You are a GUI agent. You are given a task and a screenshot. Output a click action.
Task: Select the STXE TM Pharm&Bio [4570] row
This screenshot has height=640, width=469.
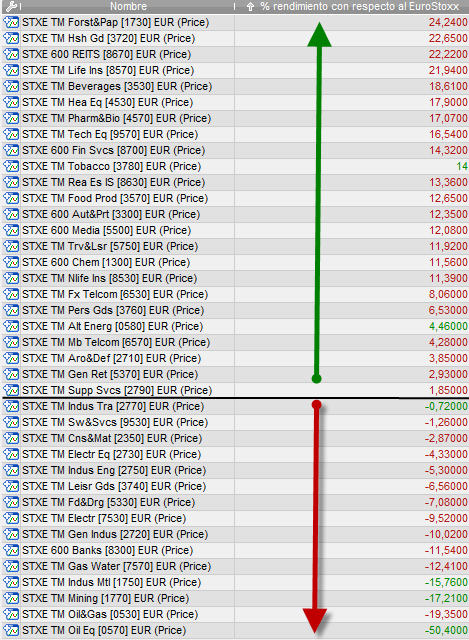point(235,118)
